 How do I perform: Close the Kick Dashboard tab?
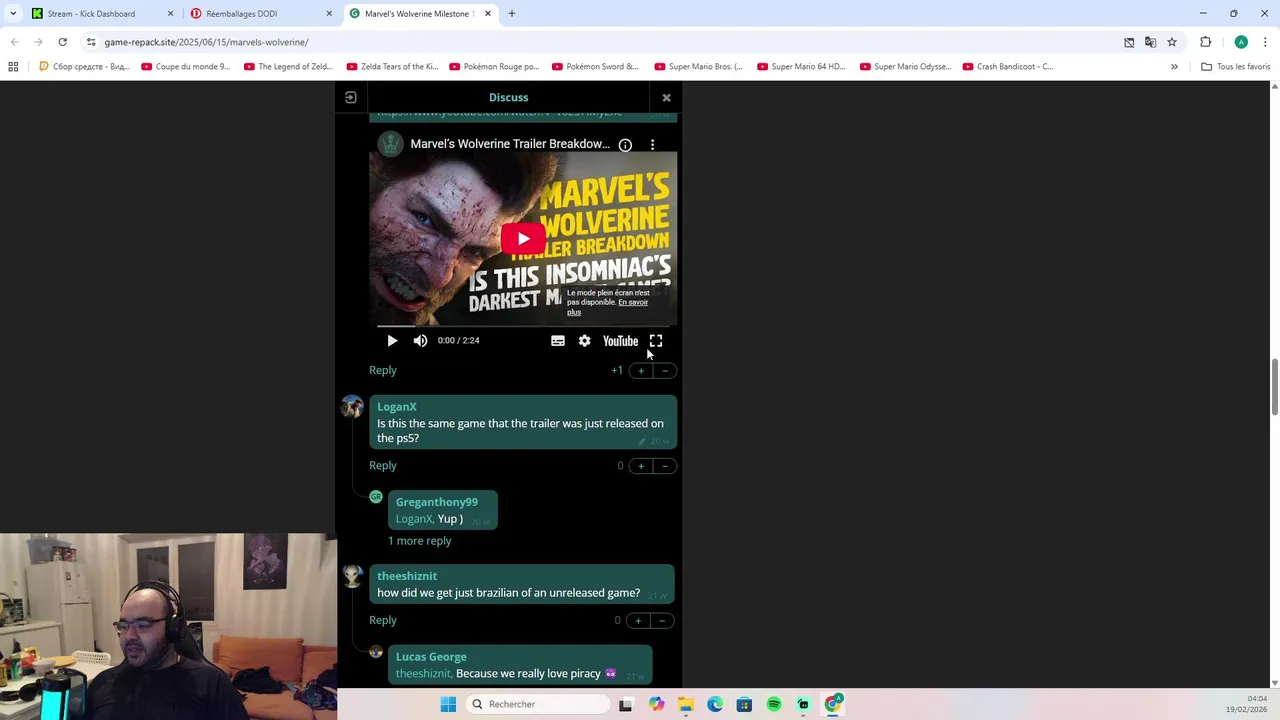(x=170, y=14)
